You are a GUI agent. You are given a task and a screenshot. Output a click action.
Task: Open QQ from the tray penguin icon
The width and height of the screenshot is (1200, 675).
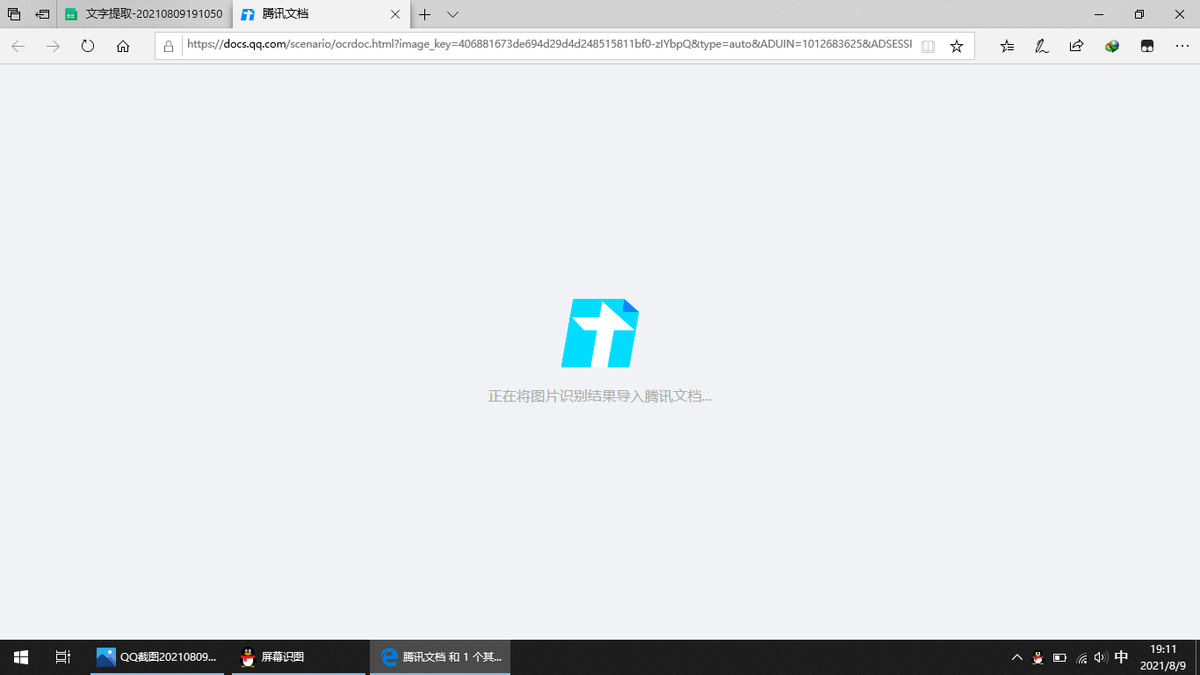[1038, 657]
